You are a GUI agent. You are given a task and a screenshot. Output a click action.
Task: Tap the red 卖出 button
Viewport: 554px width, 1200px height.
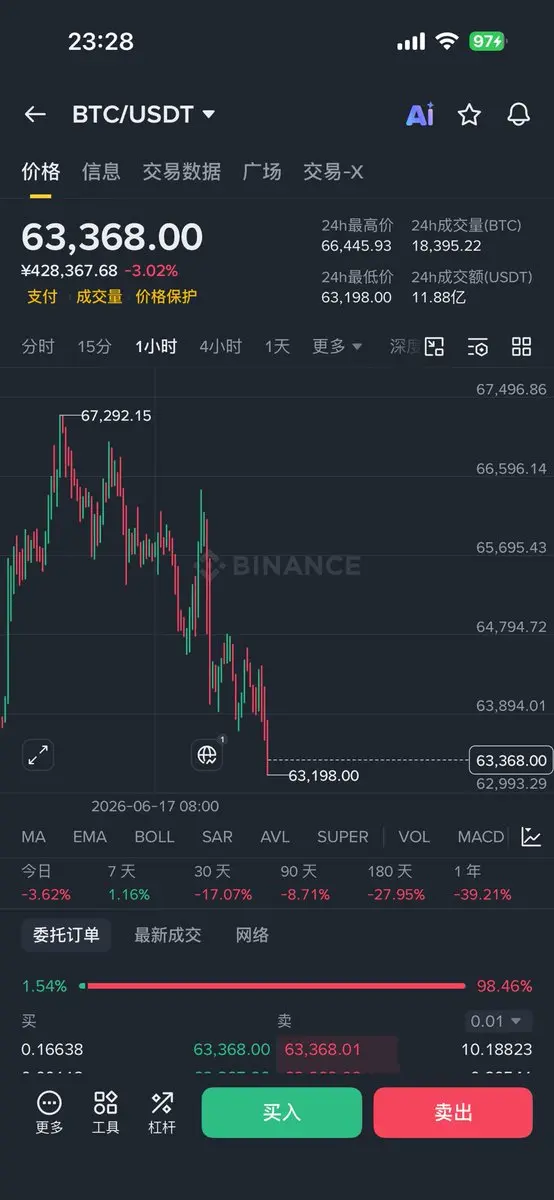tap(453, 1113)
